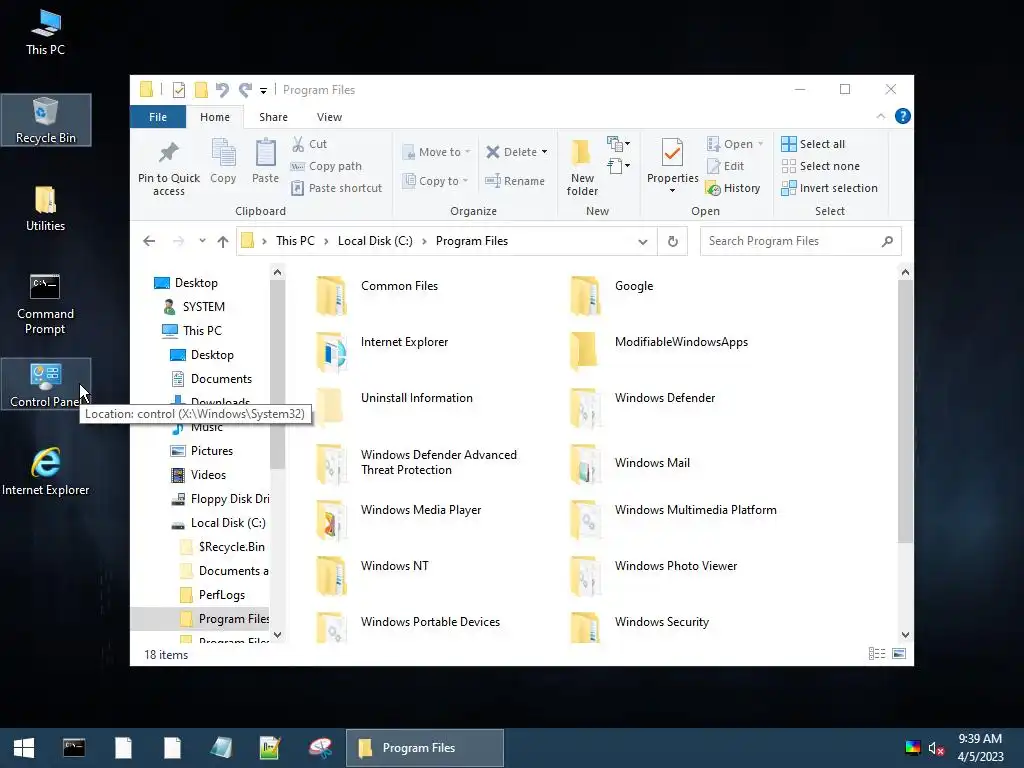The image size is (1024, 768).
Task: Select Internet Explorer desktop icon
Action: (46, 471)
